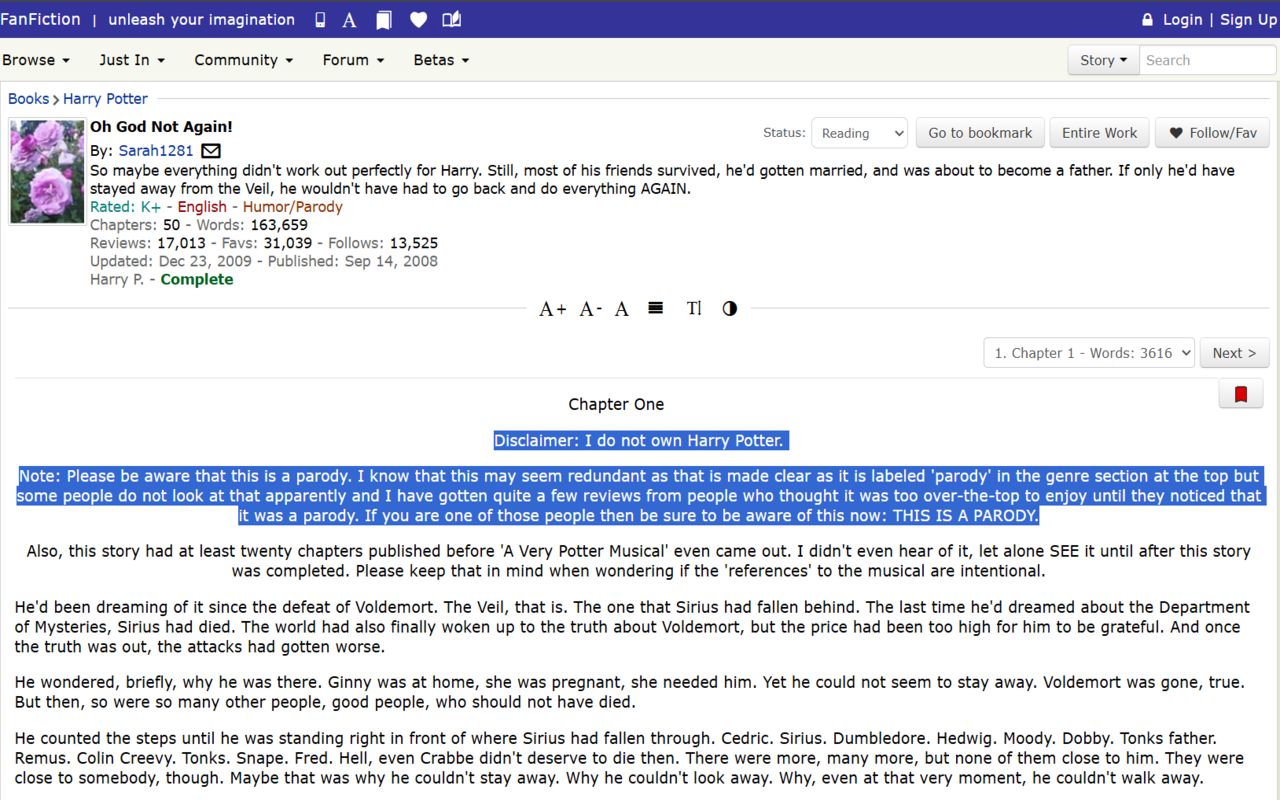The image size is (1280, 800).
Task: Click the heart icon on Follow/Fav button
Action: pyautogui.click(x=1176, y=133)
